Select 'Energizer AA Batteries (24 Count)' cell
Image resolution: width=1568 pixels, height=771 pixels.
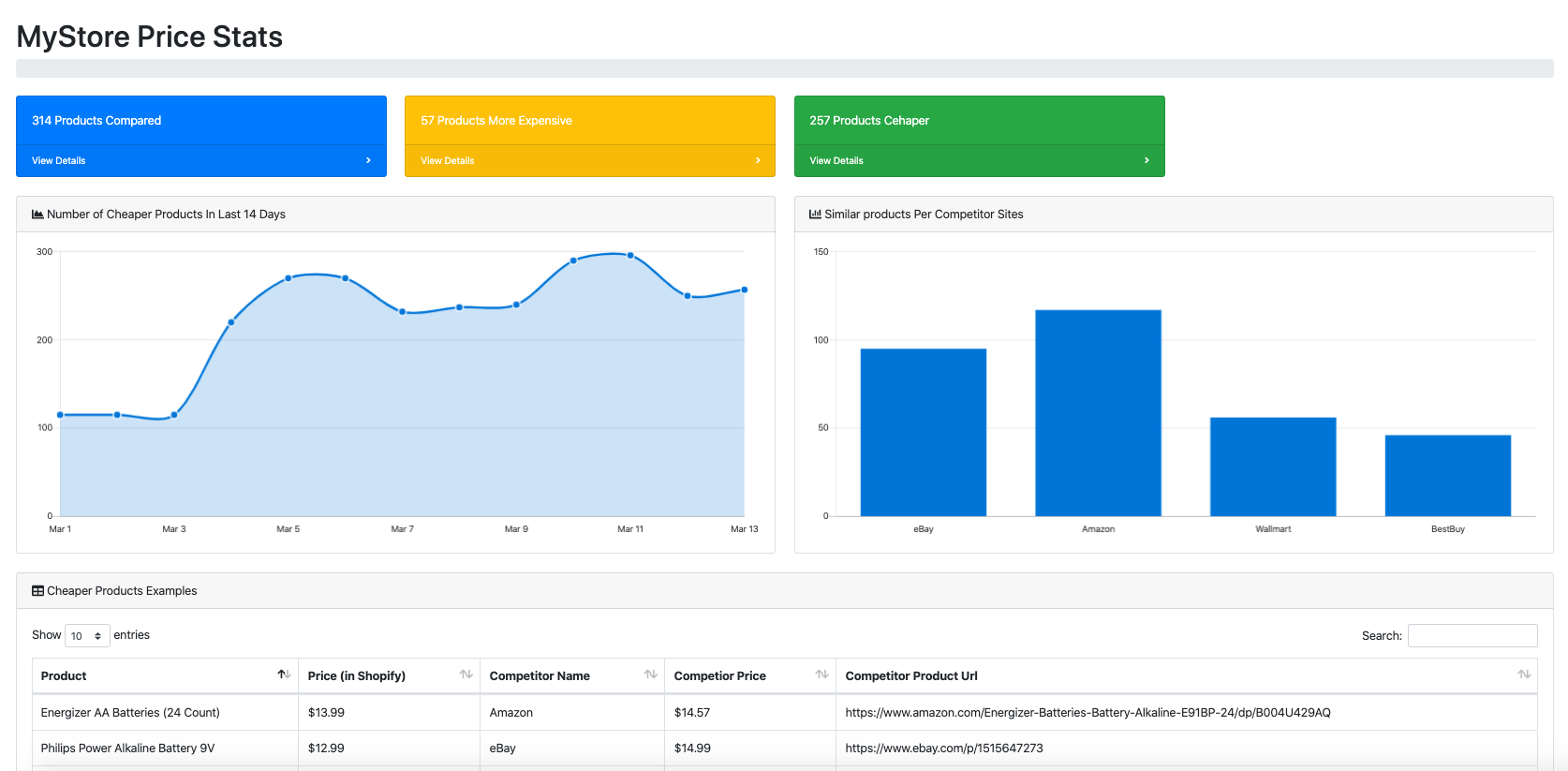click(x=165, y=713)
